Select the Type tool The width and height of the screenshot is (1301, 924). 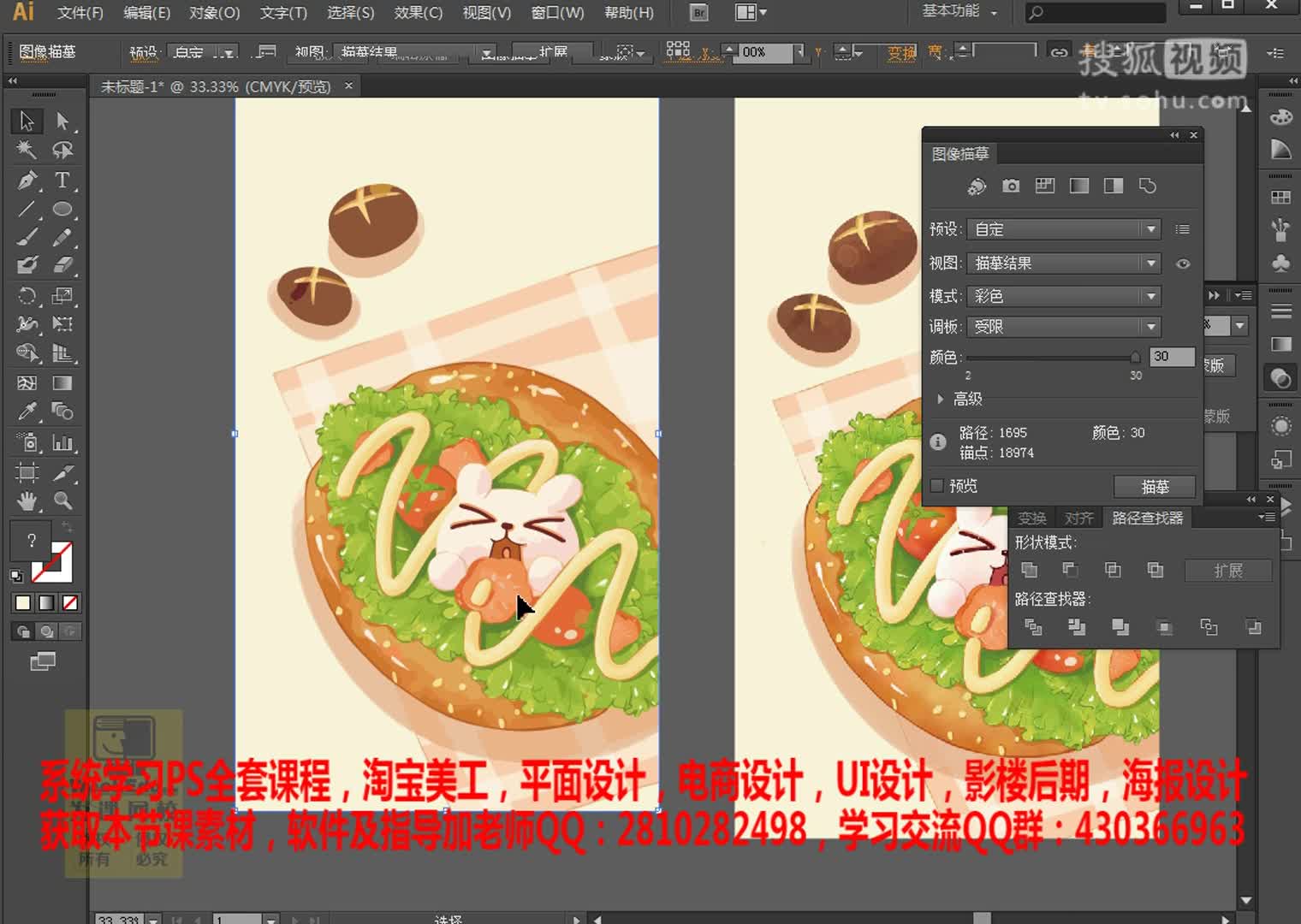62,181
